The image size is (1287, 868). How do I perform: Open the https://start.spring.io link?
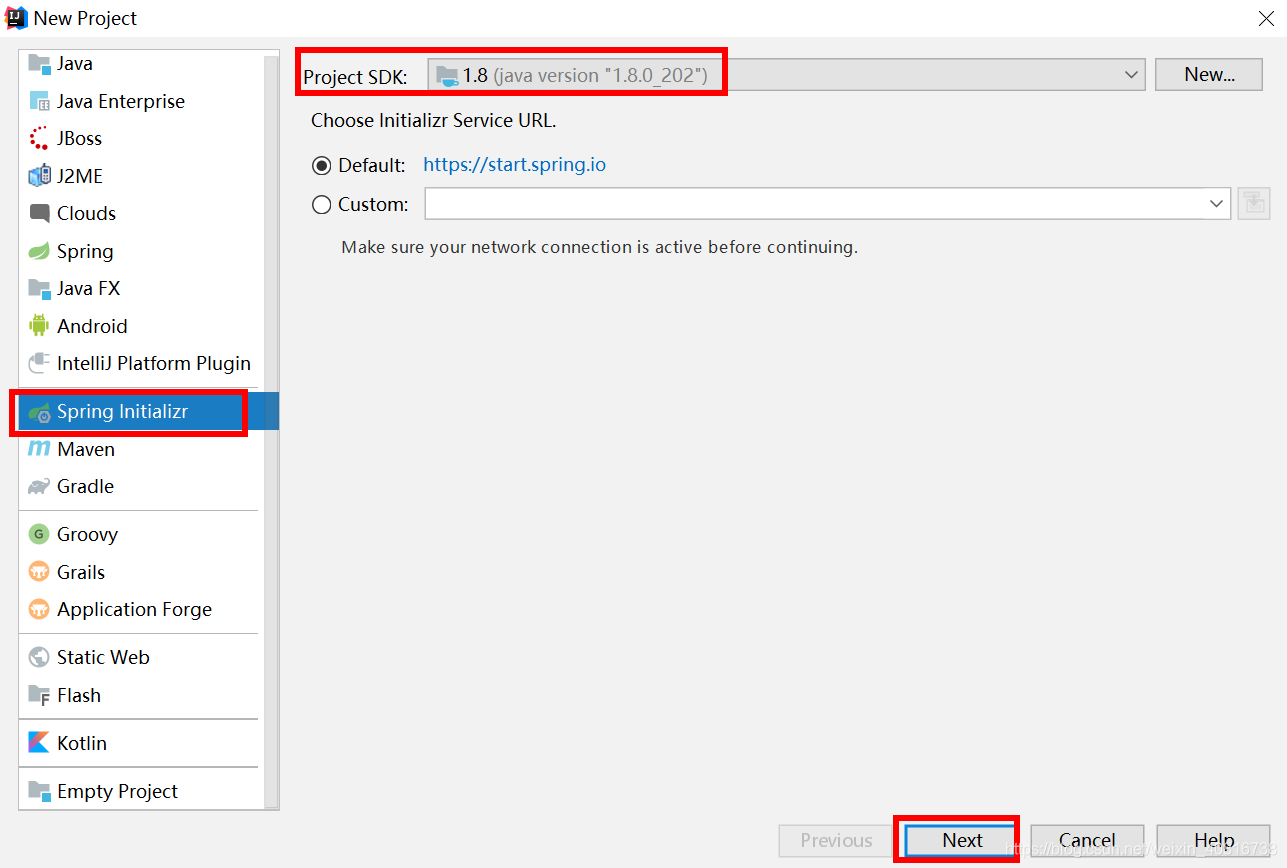click(x=515, y=165)
